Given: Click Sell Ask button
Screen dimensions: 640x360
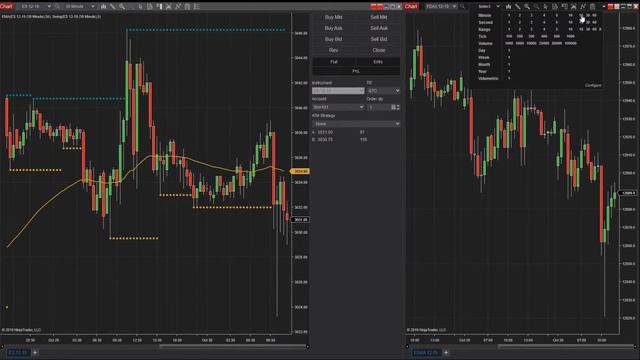Looking at the screenshot, I should tap(379, 28).
